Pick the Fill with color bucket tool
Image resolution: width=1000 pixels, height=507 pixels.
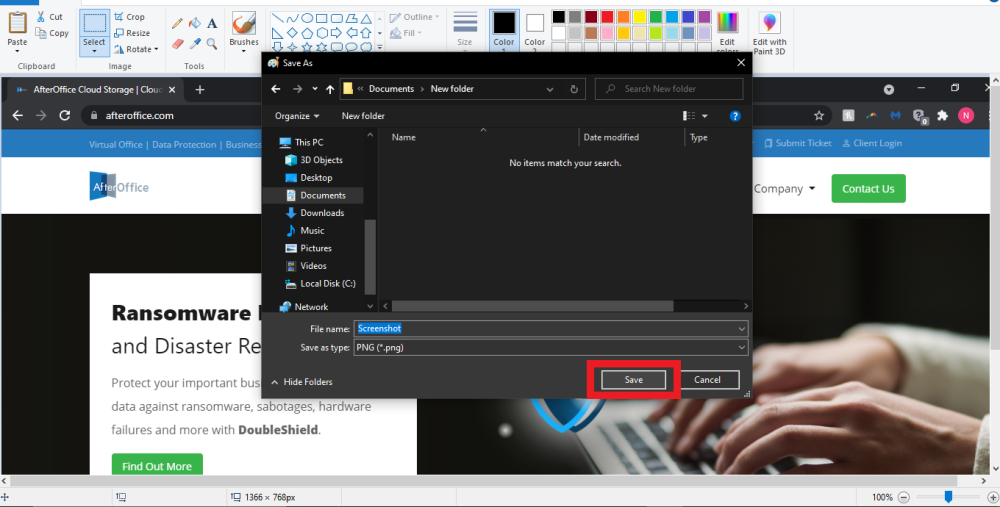tap(195, 23)
